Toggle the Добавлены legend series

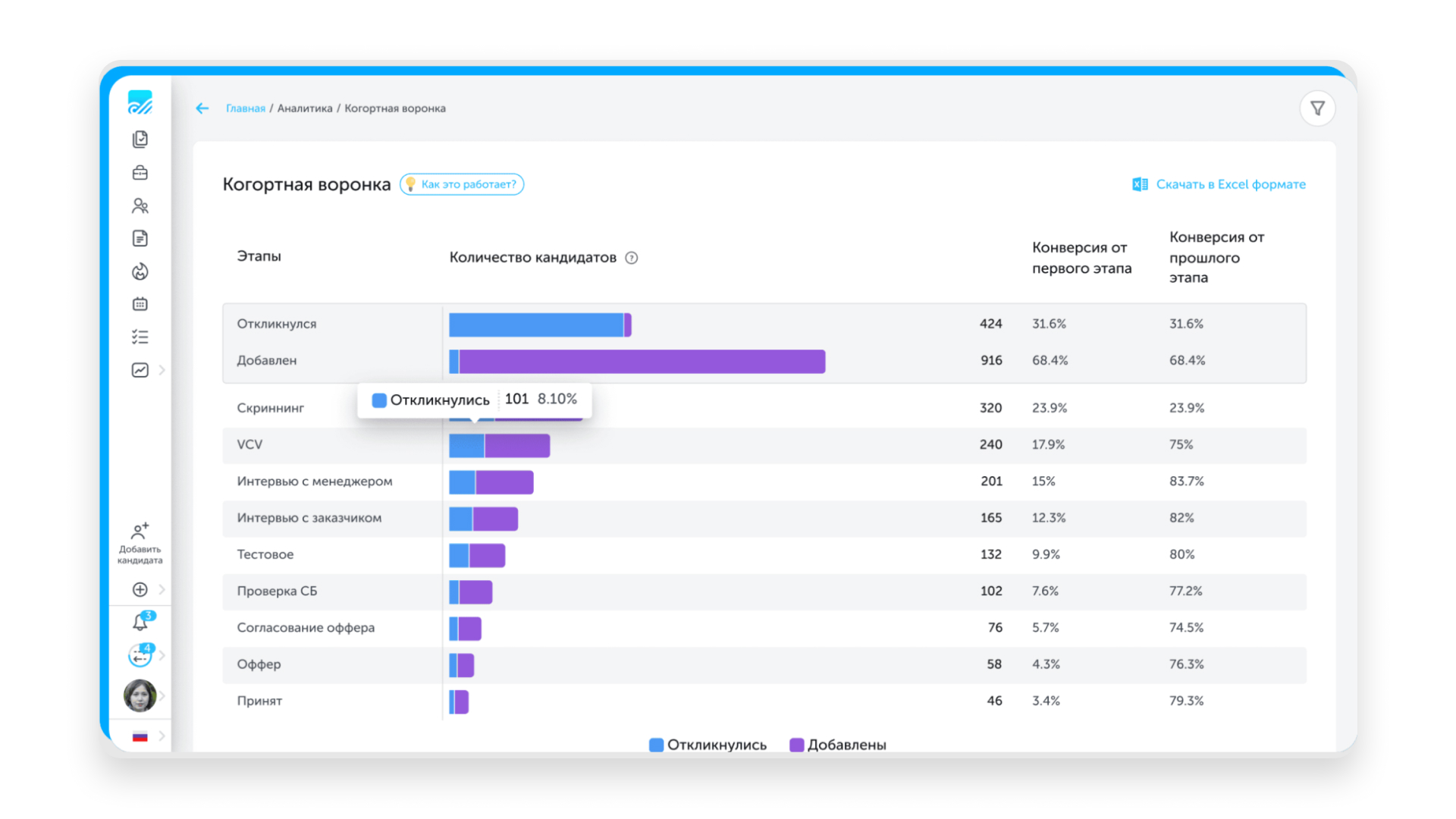tap(837, 745)
